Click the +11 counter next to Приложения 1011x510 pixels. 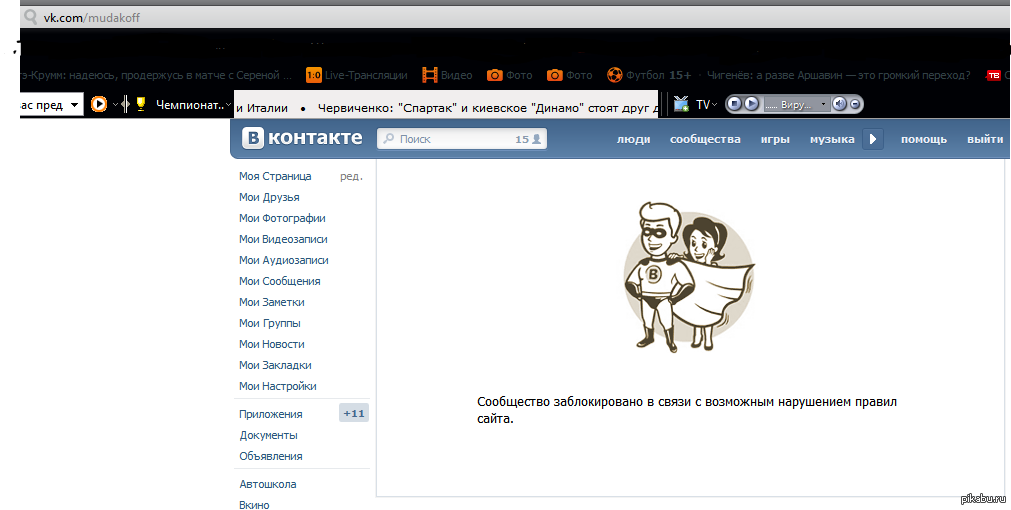[354, 413]
